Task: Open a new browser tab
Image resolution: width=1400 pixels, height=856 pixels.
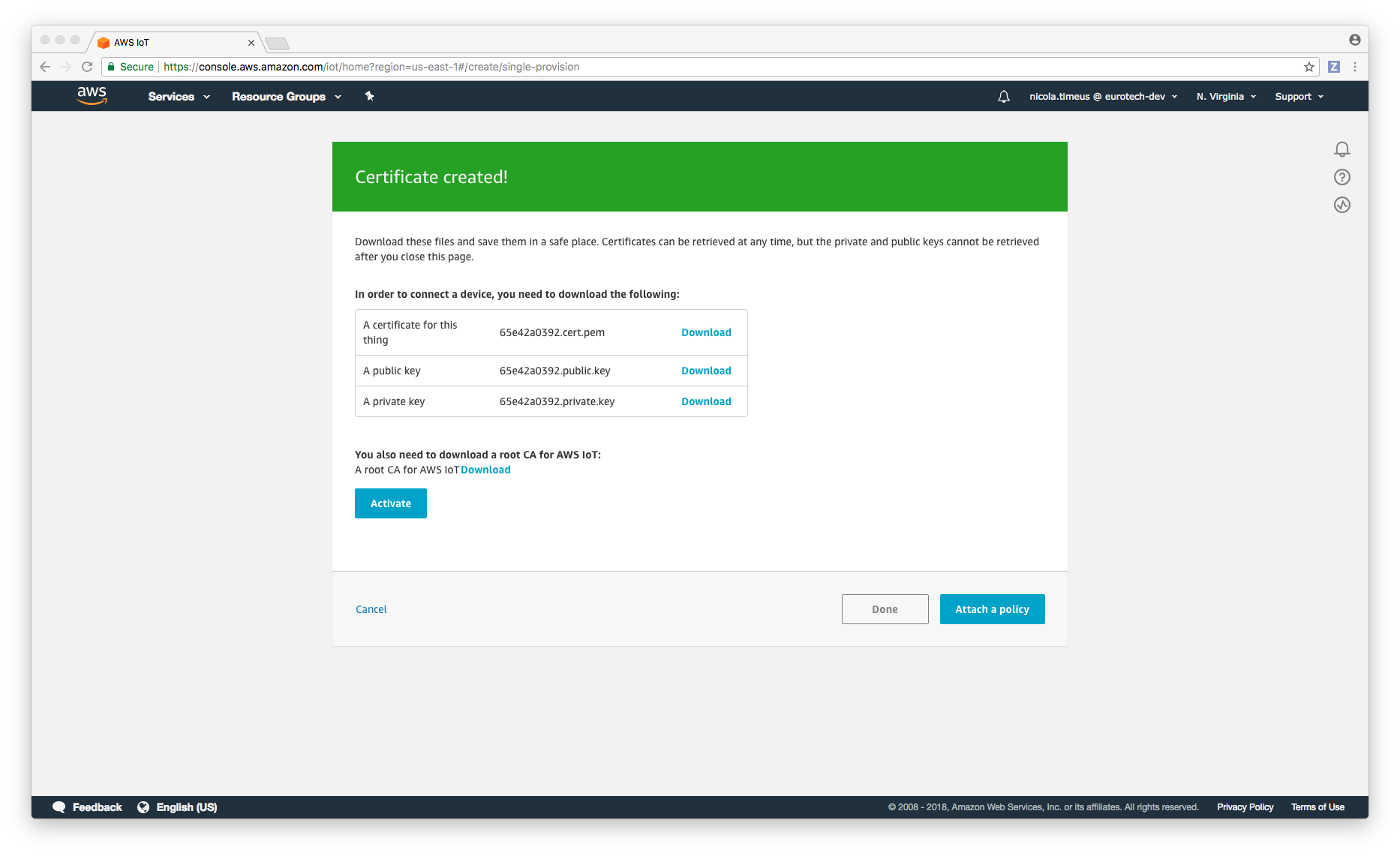Action: pyautogui.click(x=277, y=44)
